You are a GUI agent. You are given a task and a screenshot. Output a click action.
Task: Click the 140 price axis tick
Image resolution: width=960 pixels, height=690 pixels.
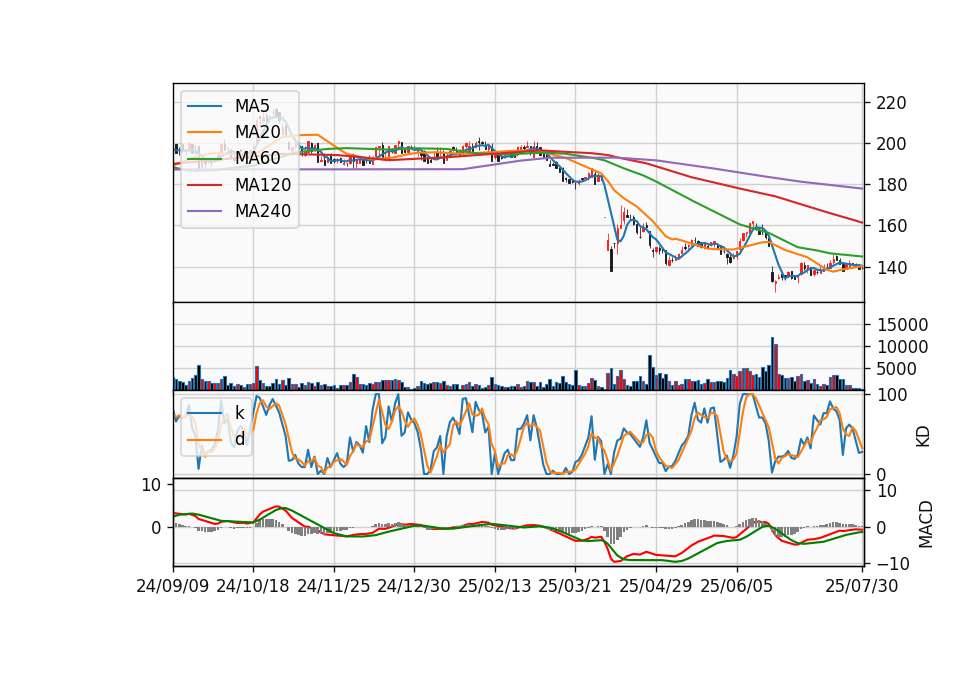[x=891, y=268]
